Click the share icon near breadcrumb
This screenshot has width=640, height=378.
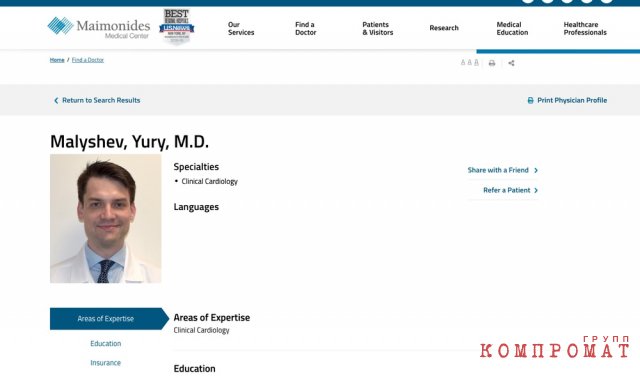pyautogui.click(x=511, y=63)
